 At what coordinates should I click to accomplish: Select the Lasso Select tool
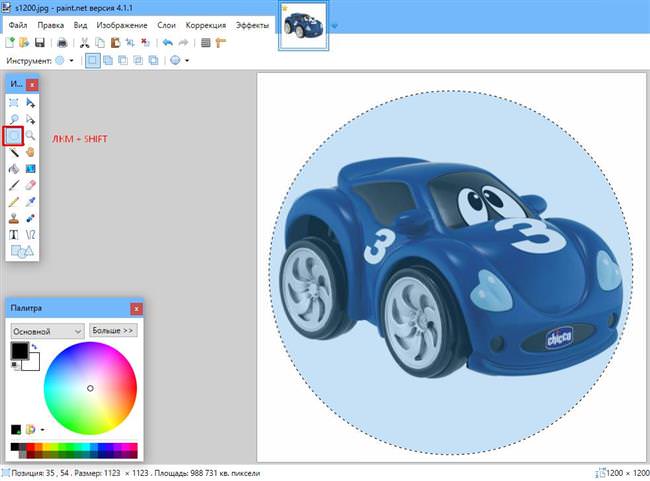(14, 119)
